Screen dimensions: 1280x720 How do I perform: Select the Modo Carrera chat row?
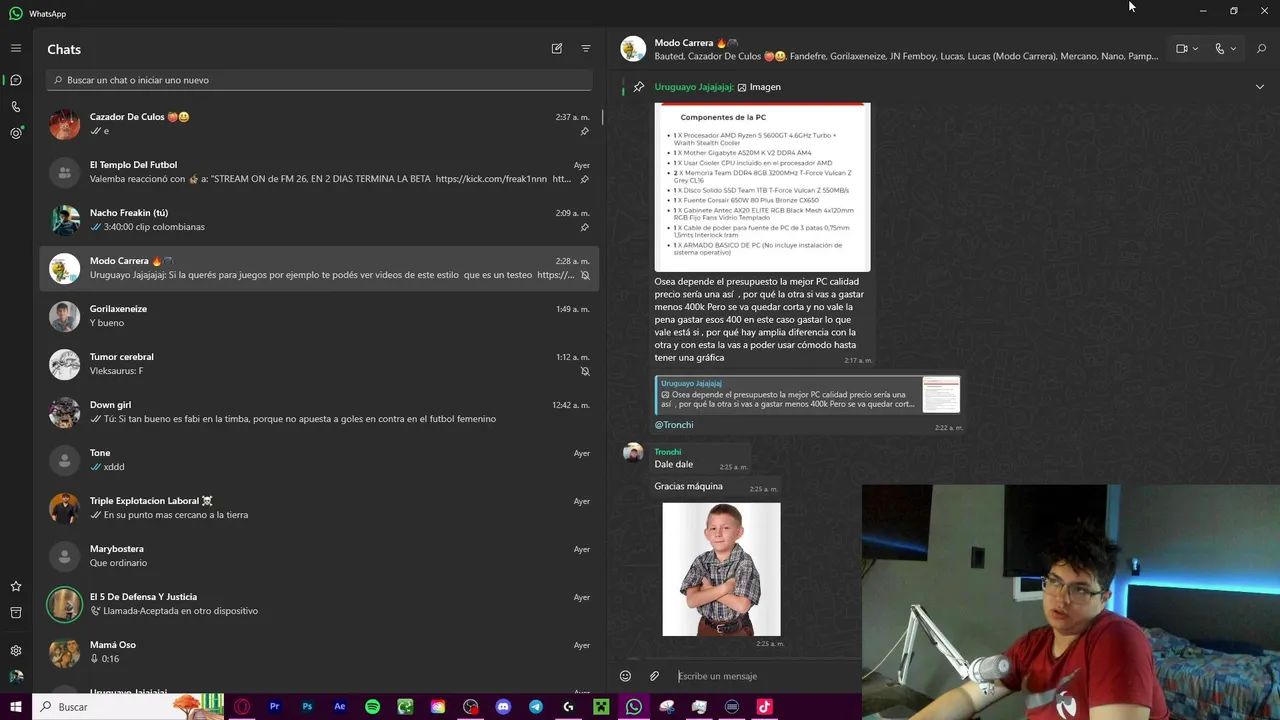(319, 268)
